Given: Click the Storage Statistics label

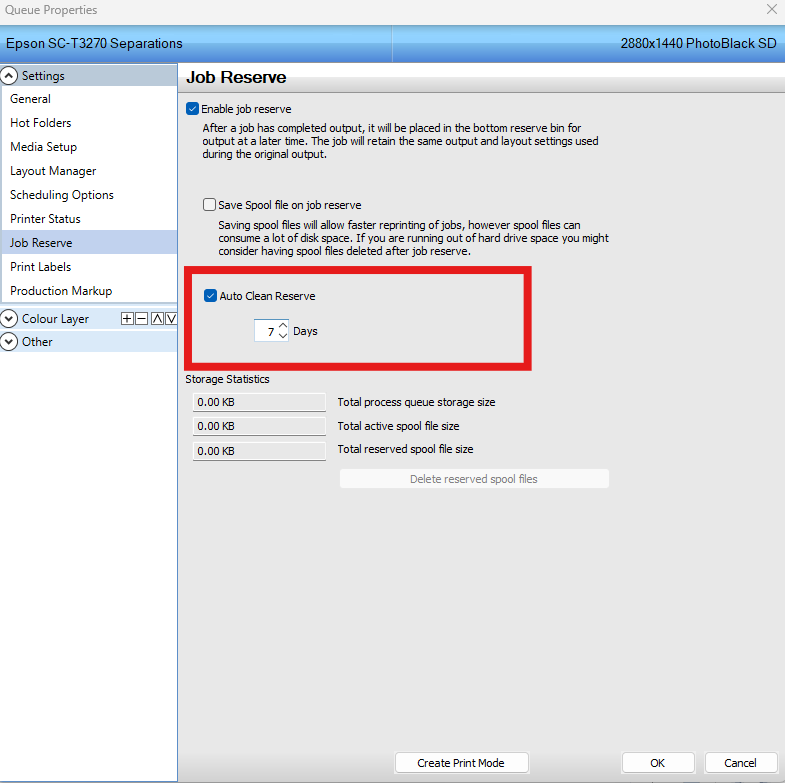Looking at the screenshot, I should [227, 379].
